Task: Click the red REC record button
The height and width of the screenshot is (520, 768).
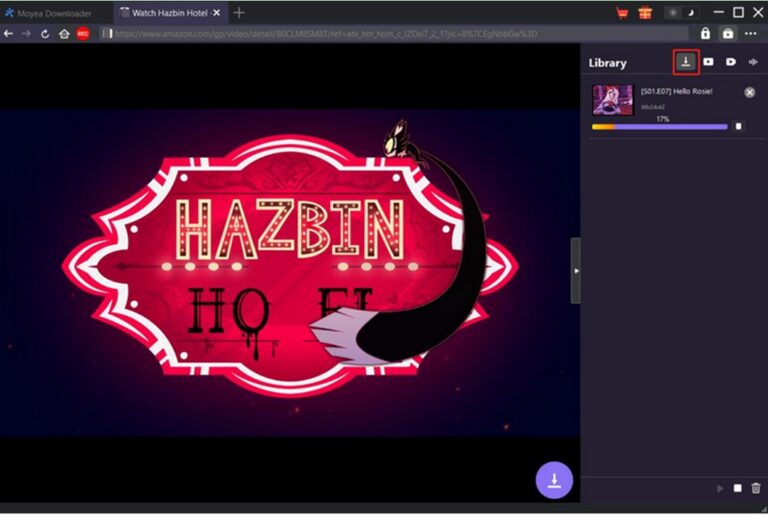Action: [83, 34]
